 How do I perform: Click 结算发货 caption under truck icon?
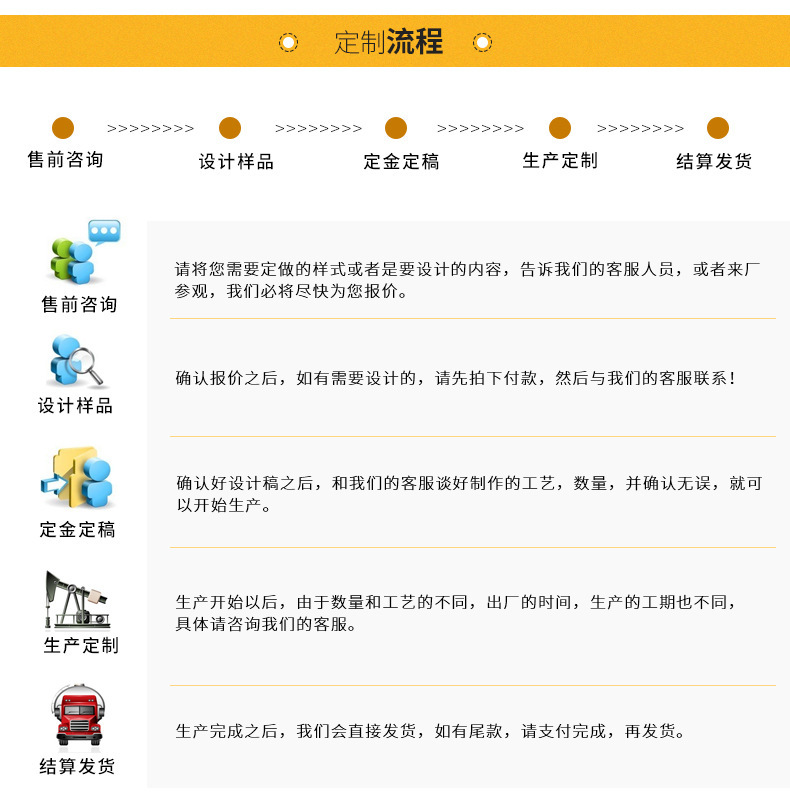point(77,766)
